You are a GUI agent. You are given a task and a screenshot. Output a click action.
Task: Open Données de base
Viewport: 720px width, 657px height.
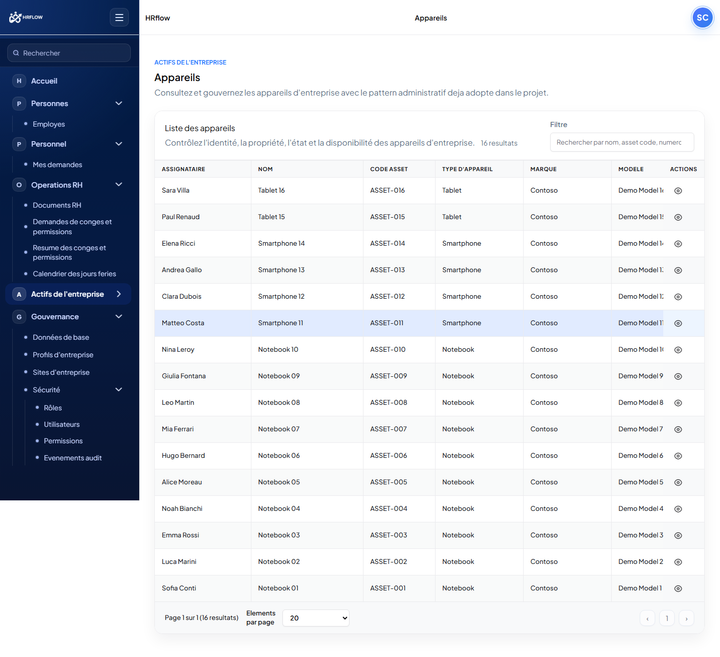click(61, 337)
